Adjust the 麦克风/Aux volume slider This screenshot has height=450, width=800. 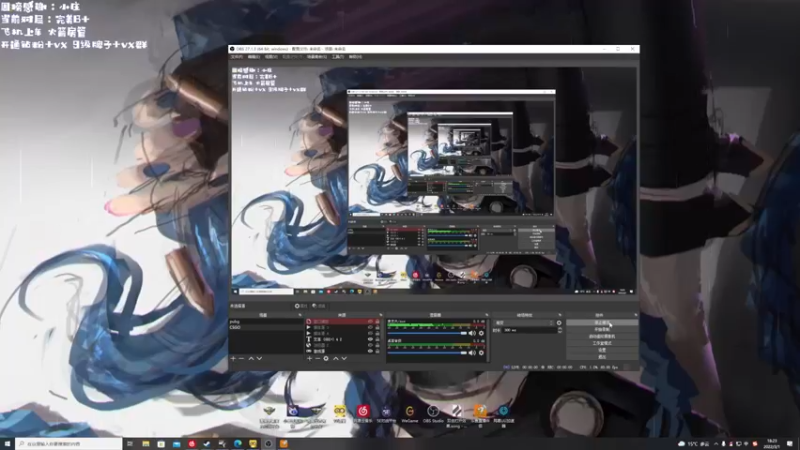(427, 333)
